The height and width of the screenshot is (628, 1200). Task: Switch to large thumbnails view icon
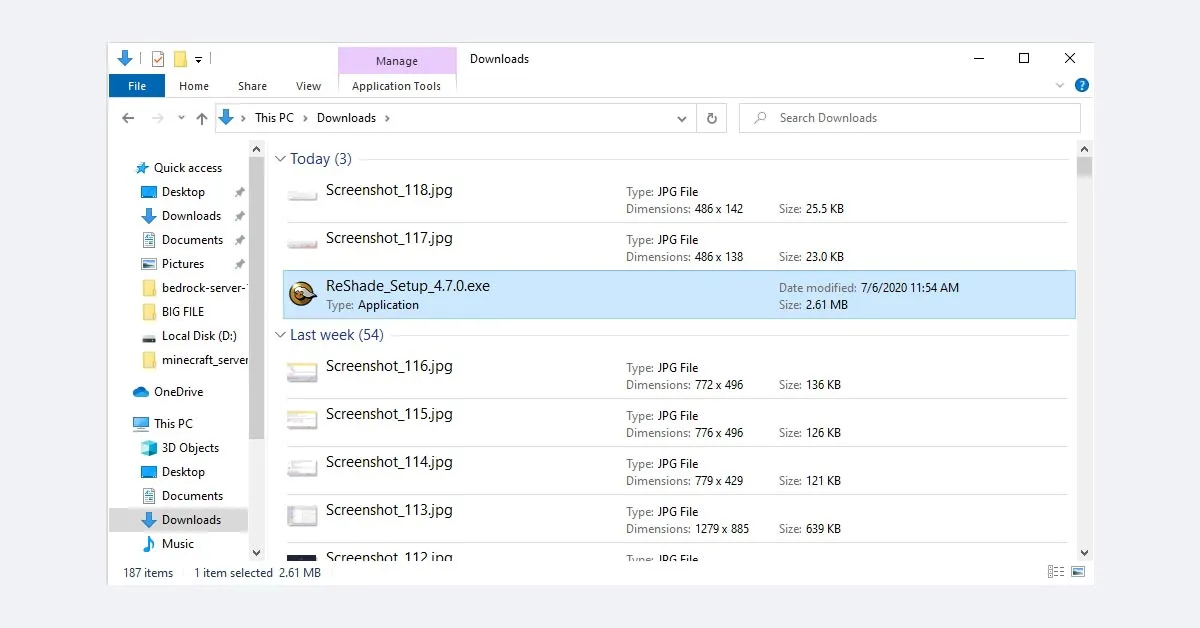tap(1078, 572)
